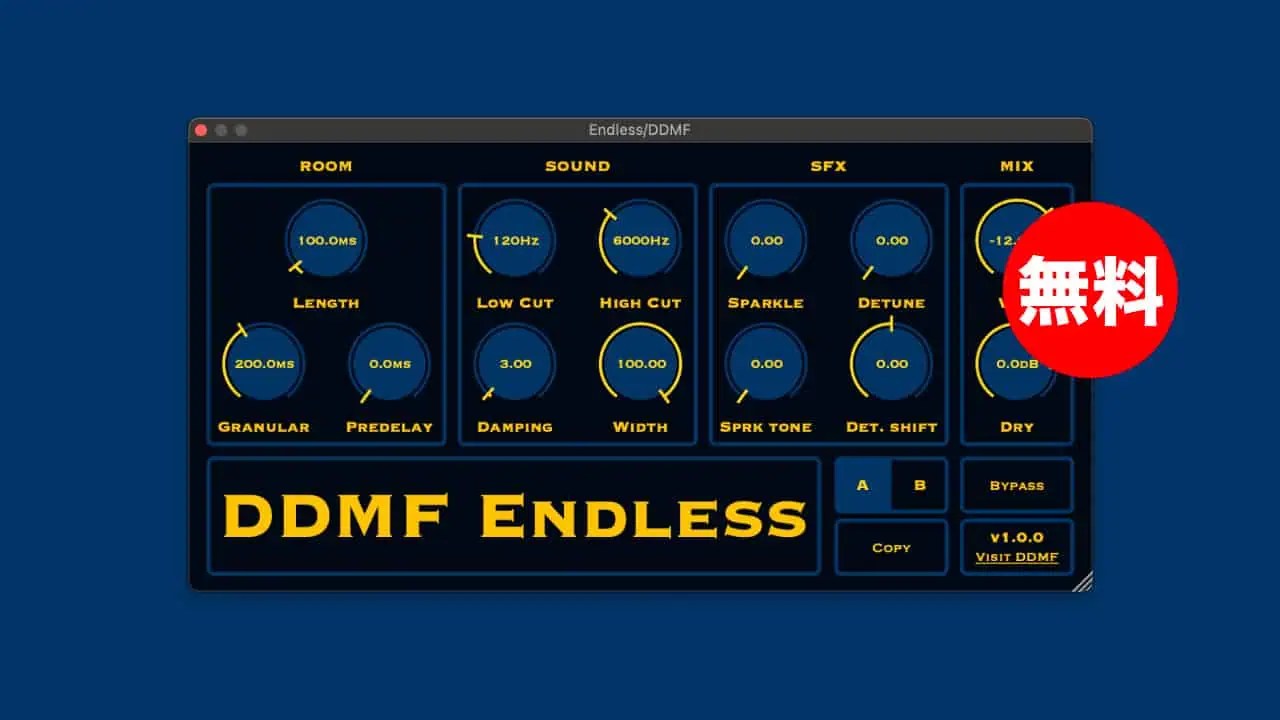Select the Sparkle knob
Screen dimensions: 1280x720
(x=766, y=241)
